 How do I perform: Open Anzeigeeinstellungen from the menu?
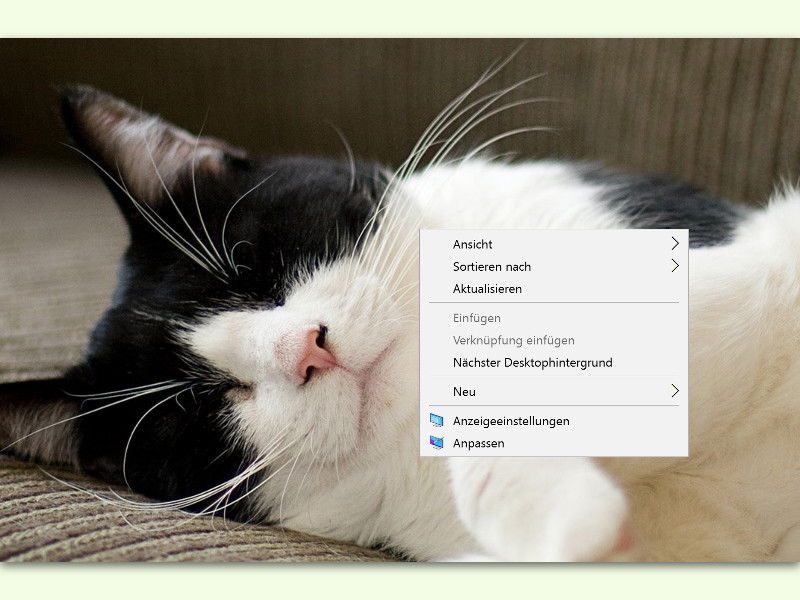pyautogui.click(x=554, y=421)
